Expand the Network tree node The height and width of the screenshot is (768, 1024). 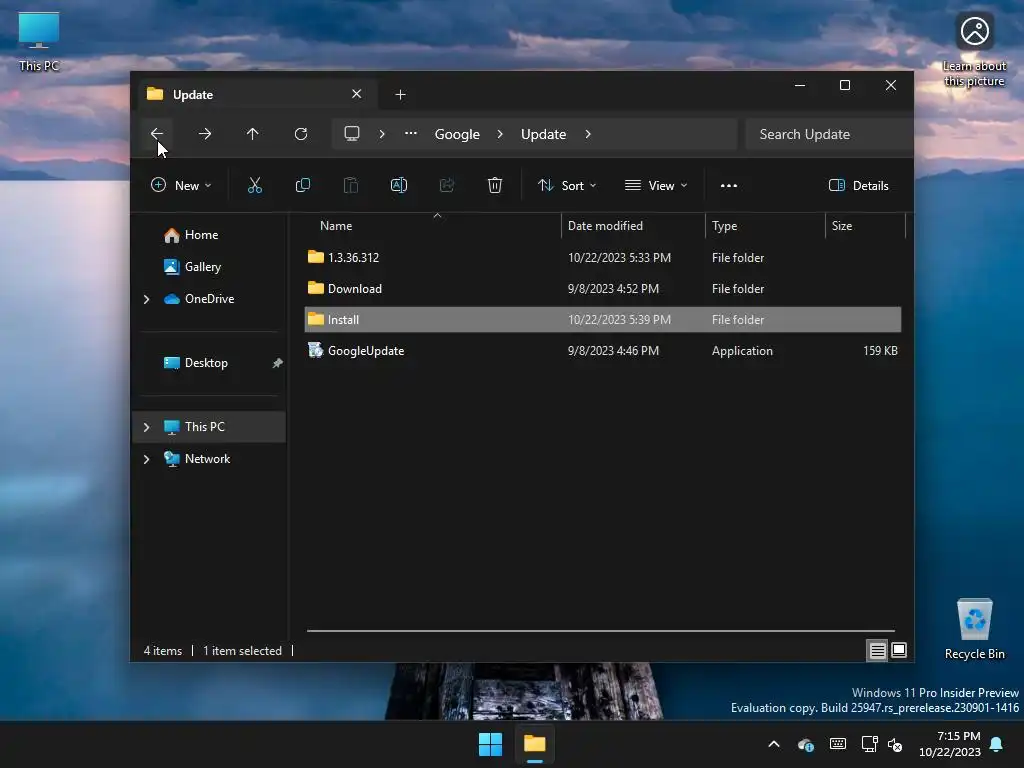(146, 459)
